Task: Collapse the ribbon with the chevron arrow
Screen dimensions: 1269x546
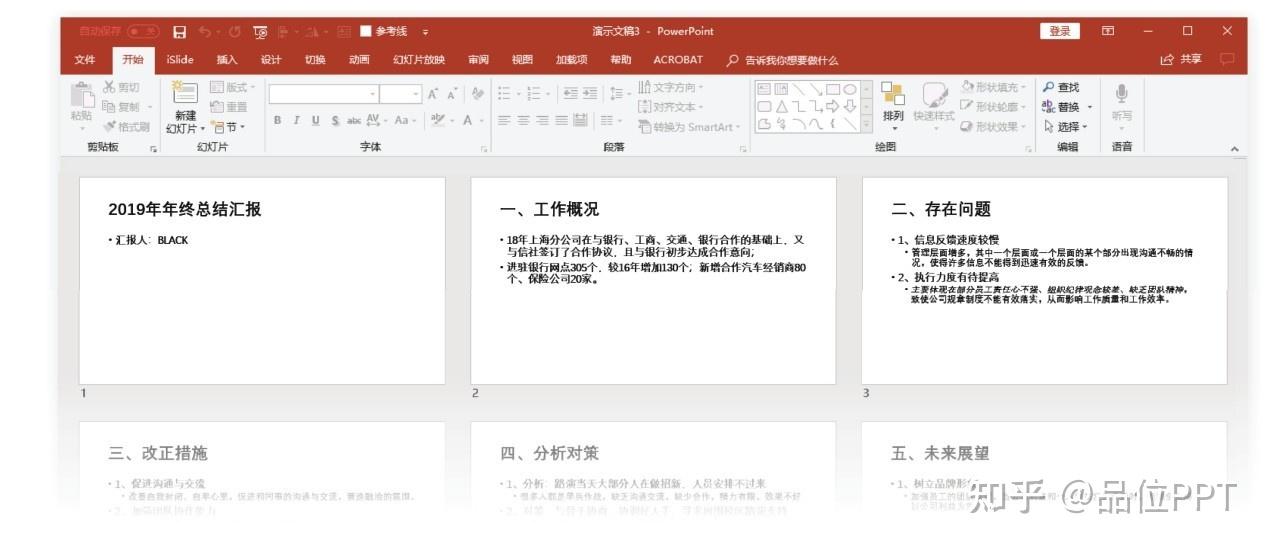Action: tap(1234, 149)
